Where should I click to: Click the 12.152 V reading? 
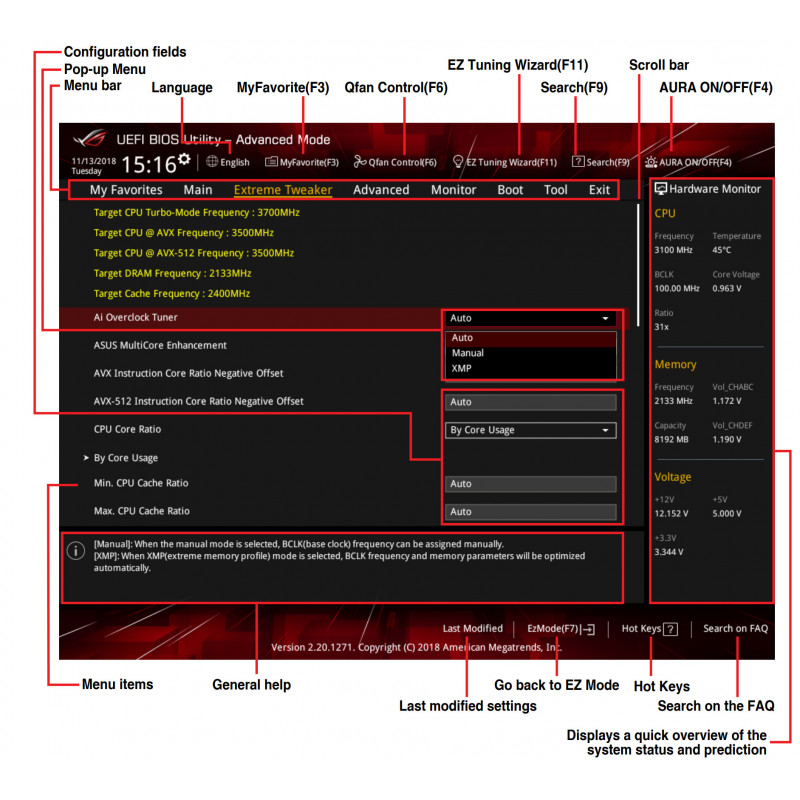pos(671,513)
